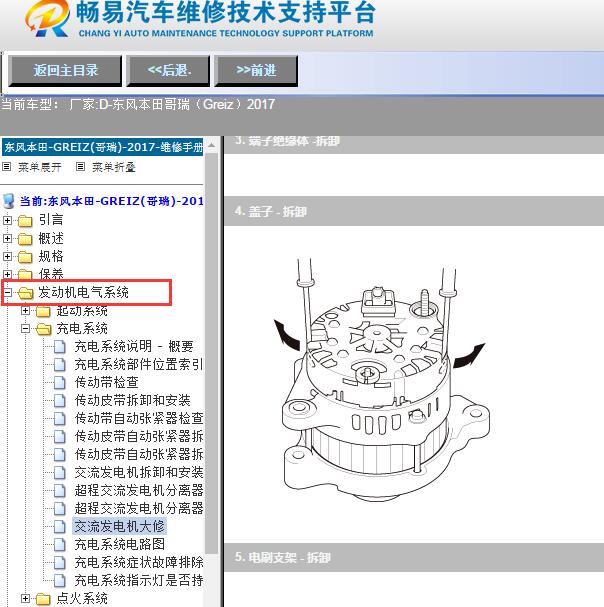Expand the 起动系统 subfolder
604x607 pixels.
point(25,310)
